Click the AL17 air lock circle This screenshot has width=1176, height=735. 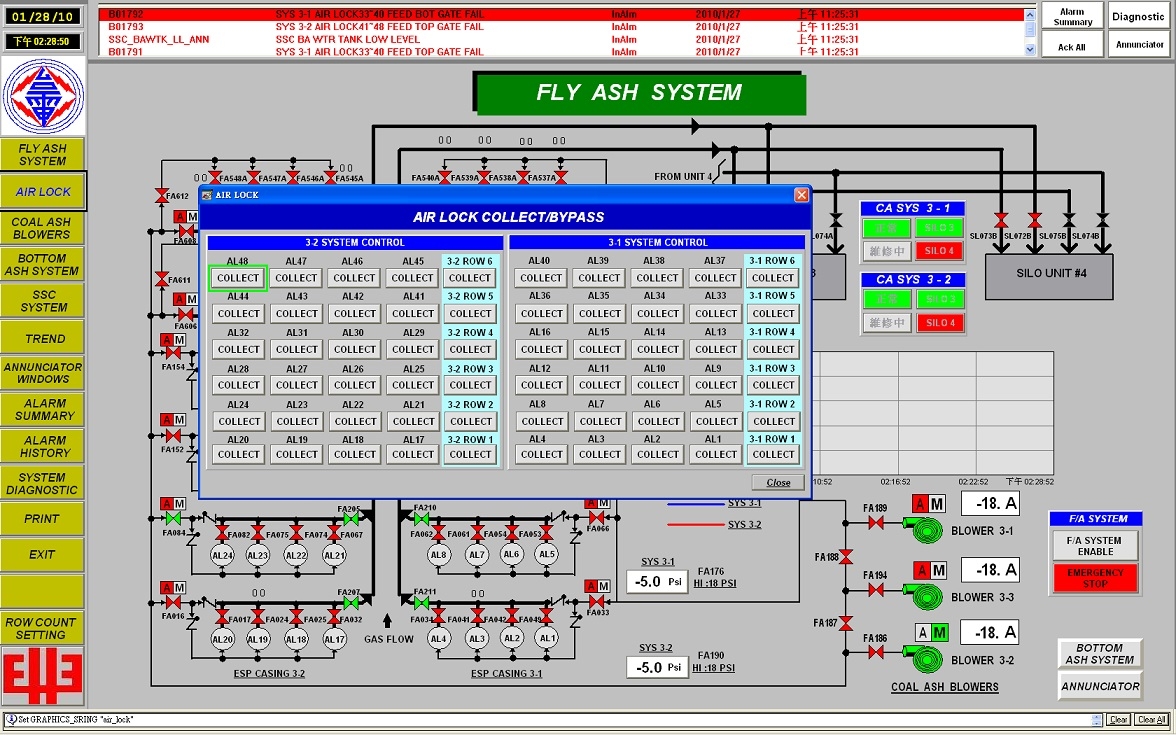pos(334,639)
